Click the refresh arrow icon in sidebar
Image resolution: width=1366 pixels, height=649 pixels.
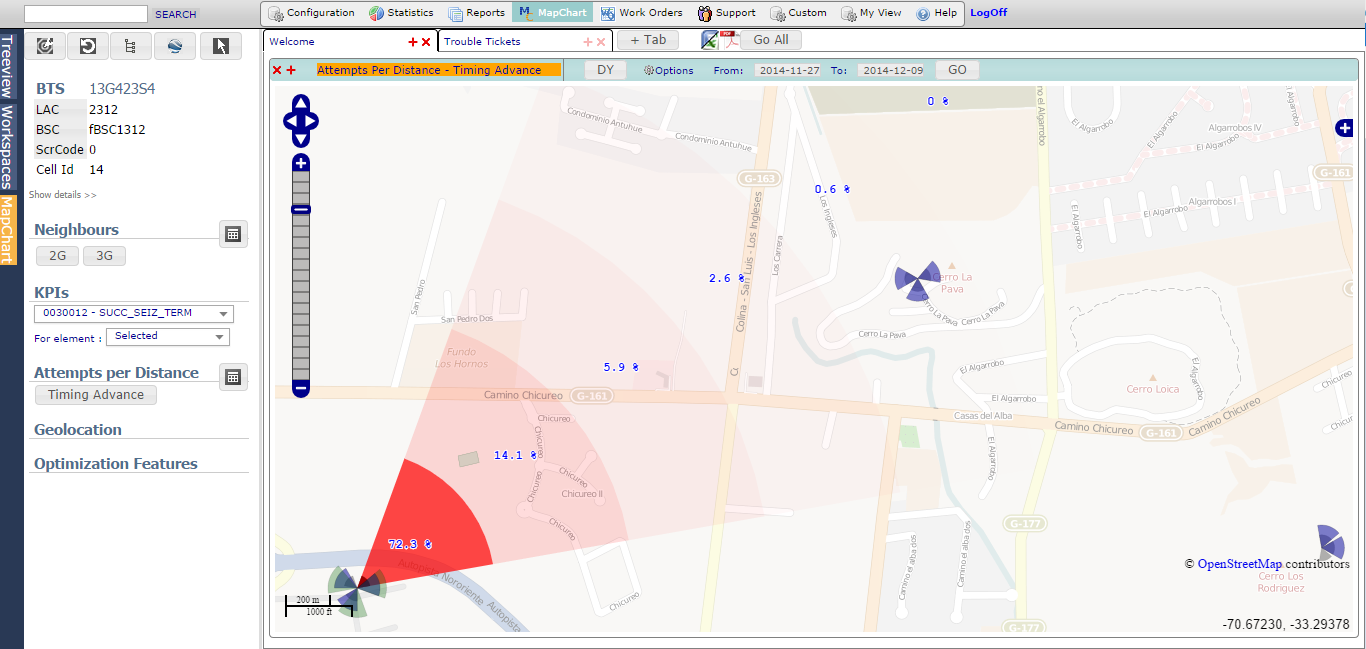(88, 46)
